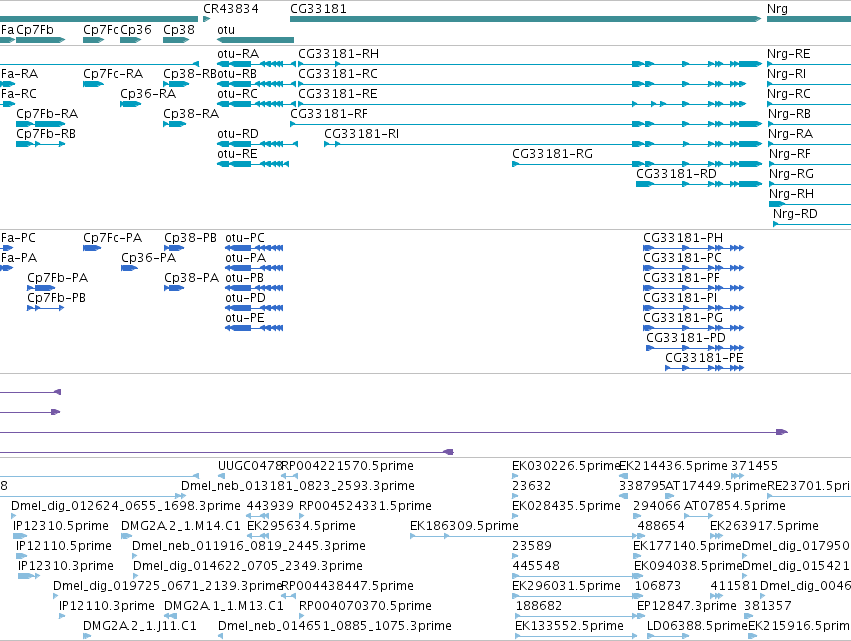Click the Nrg gene label
The height and width of the screenshot is (641, 851).
777,9
